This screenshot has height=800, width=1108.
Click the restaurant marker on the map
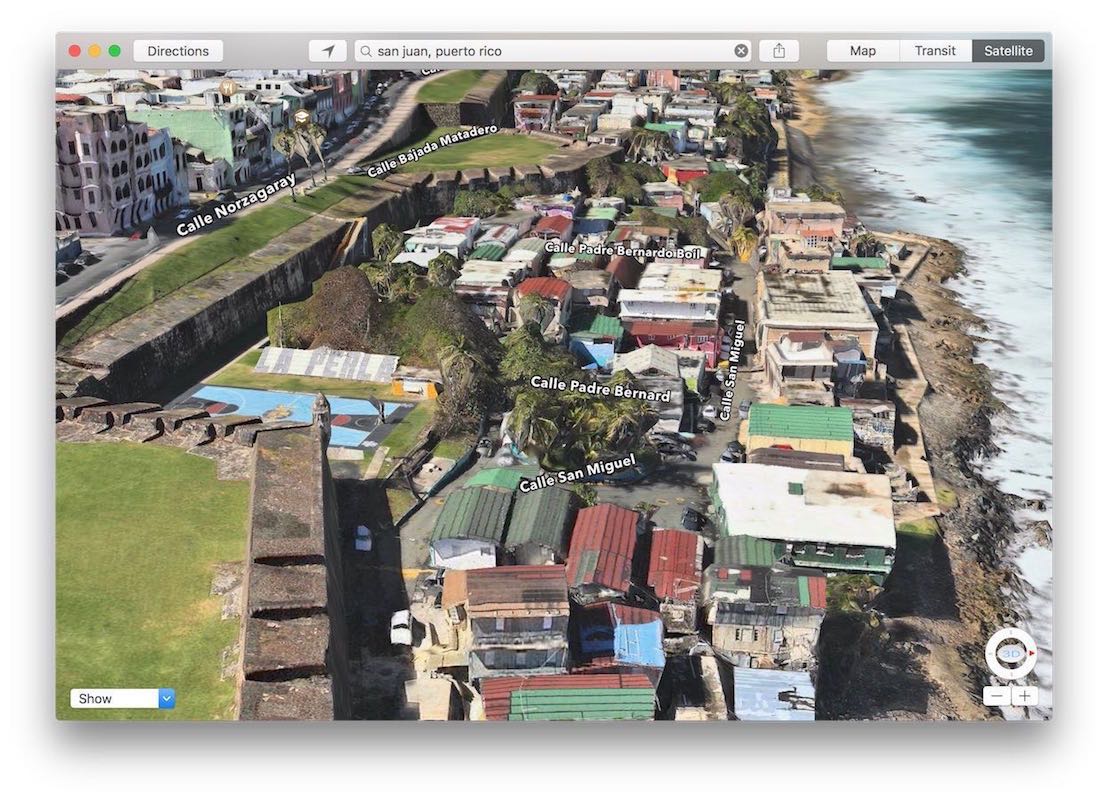[228, 88]
